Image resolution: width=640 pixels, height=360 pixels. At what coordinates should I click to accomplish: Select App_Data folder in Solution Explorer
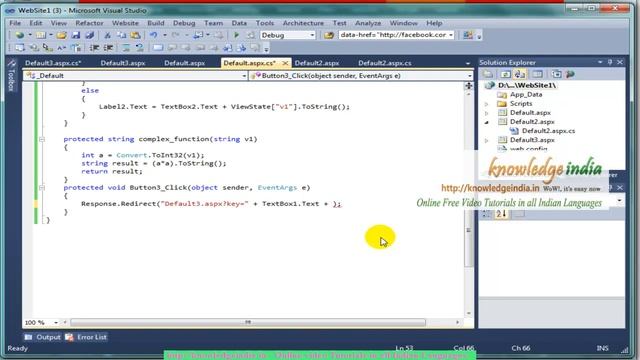[526, 95]
